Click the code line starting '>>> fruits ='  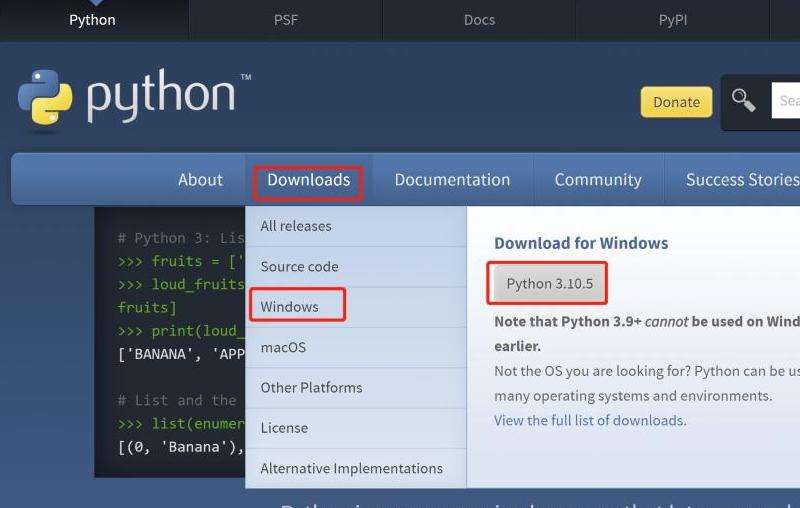coord(181,261)
